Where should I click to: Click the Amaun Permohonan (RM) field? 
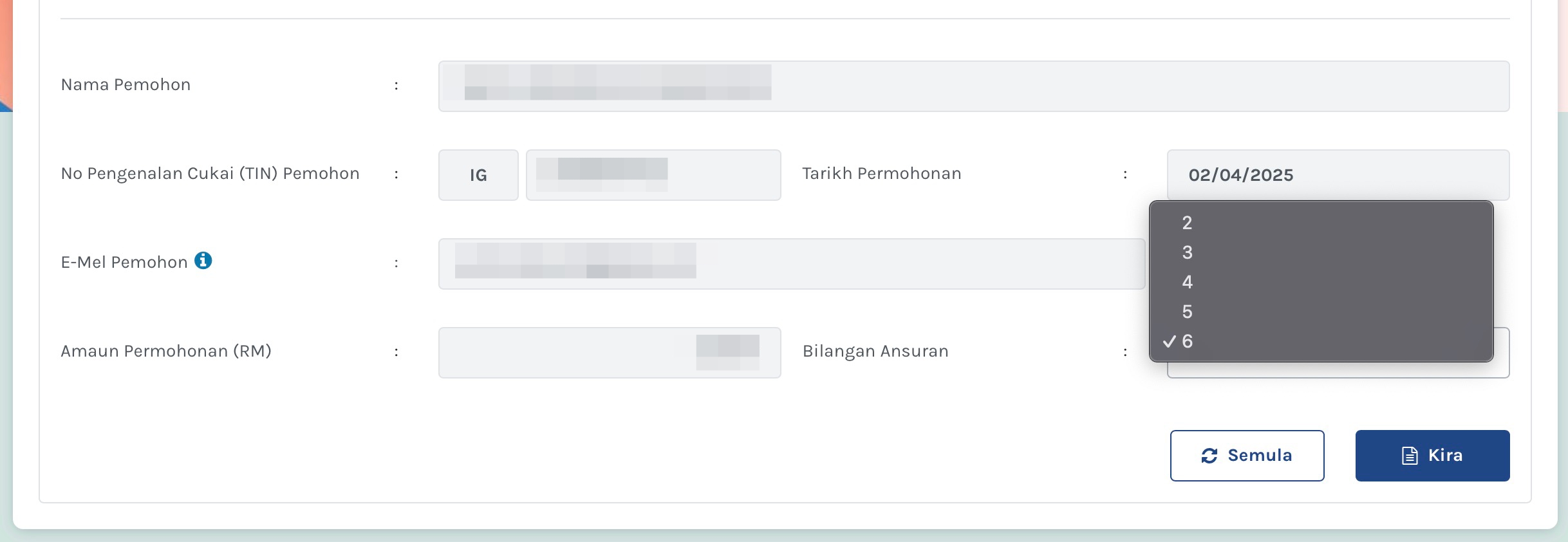click(x=610, y=353)
